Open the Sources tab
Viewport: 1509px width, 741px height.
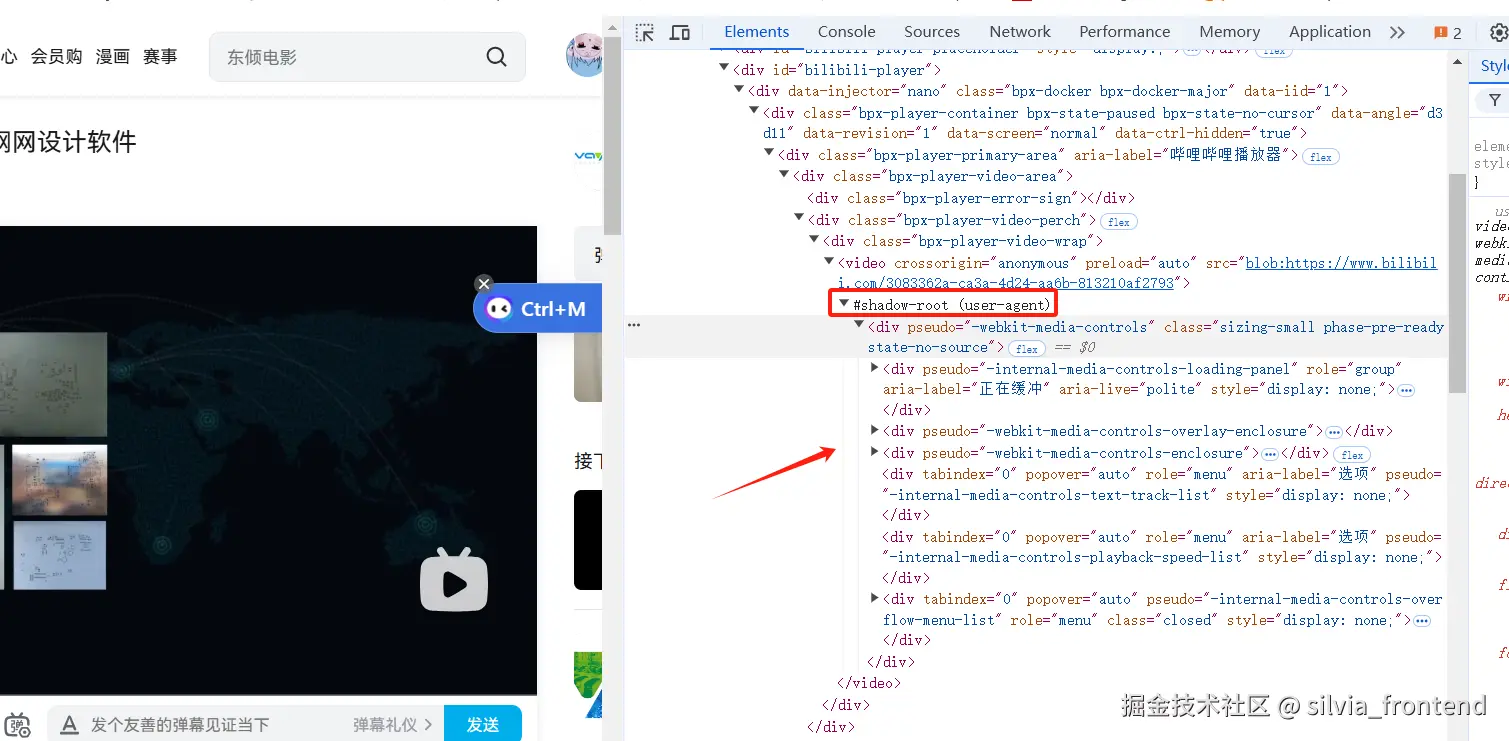[x=932, y=32]
